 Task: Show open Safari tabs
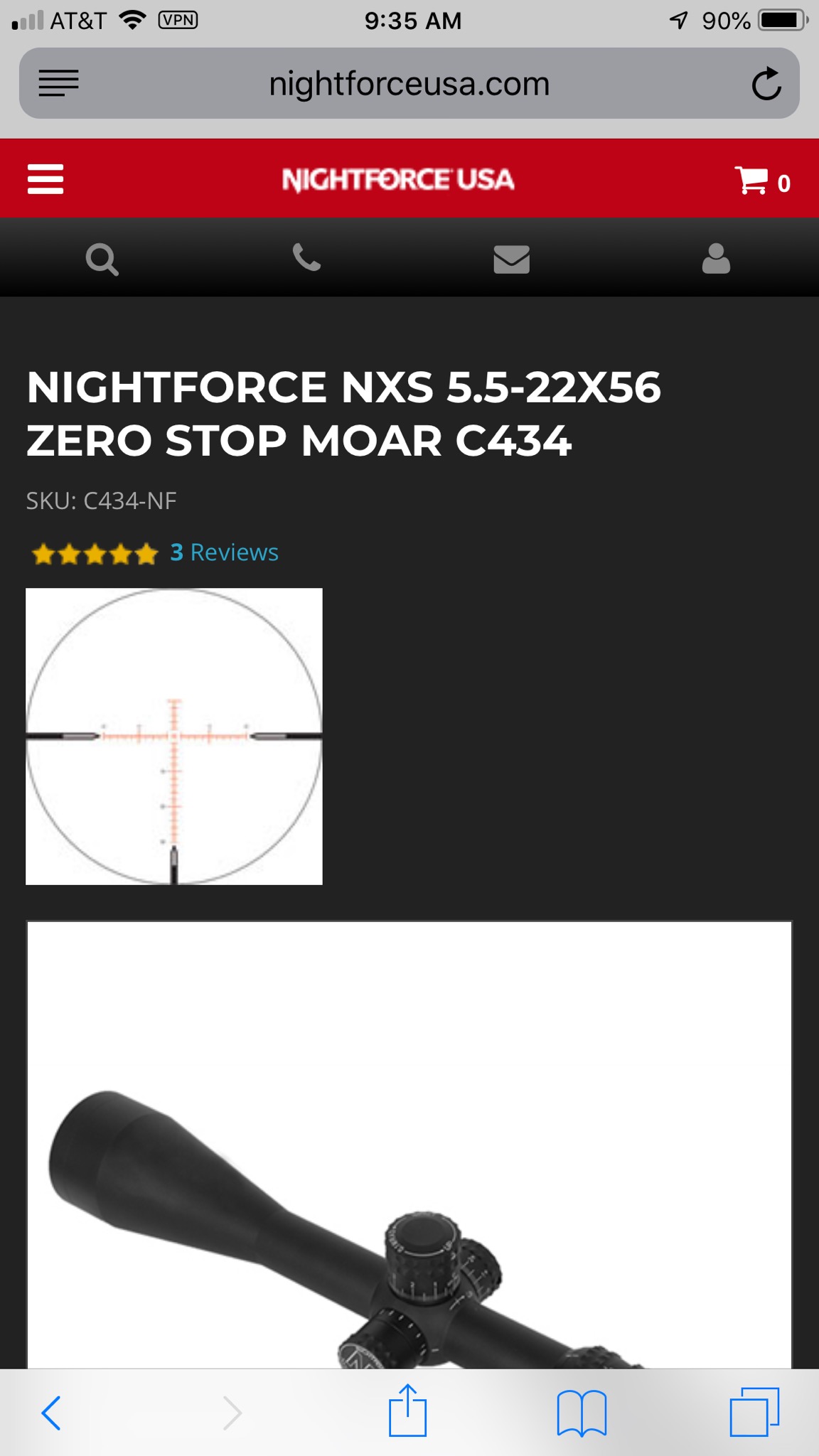pyautogui.click(x=754, y=1411)
